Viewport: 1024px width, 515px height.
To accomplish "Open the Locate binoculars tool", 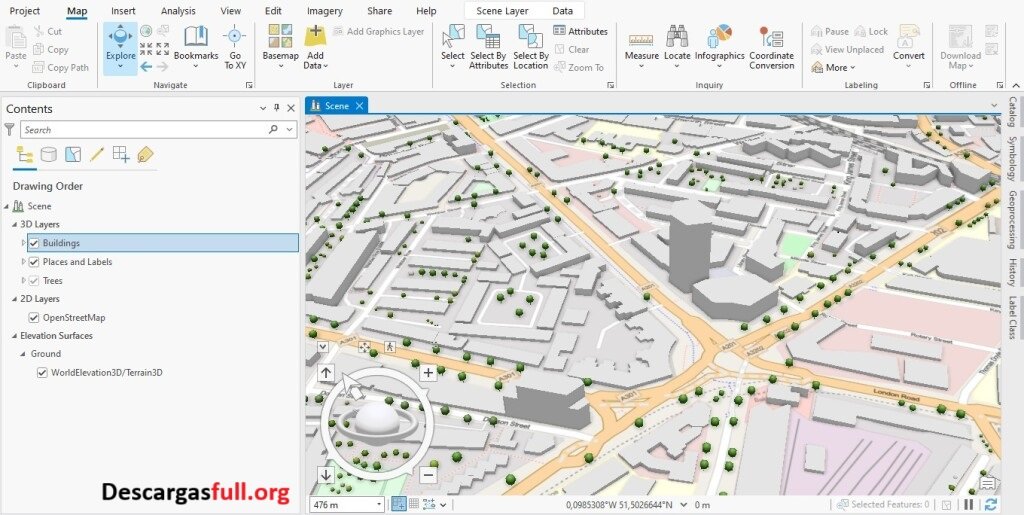I will point(677,46).
